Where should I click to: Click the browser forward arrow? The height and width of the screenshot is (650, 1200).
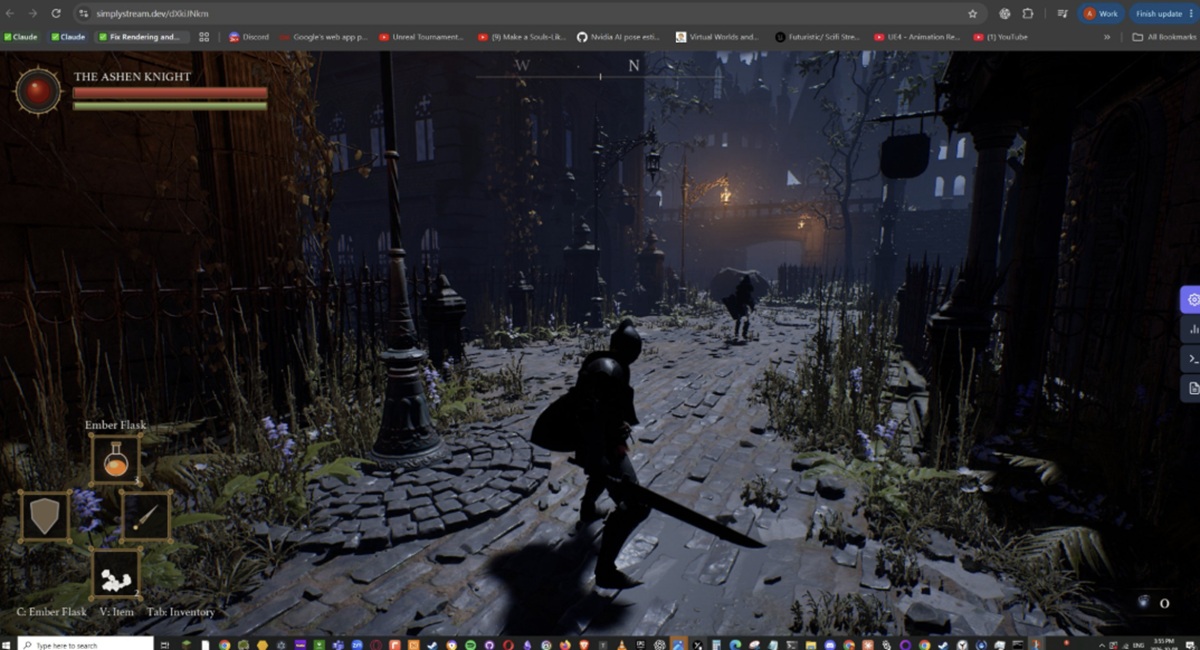point(33,14)
